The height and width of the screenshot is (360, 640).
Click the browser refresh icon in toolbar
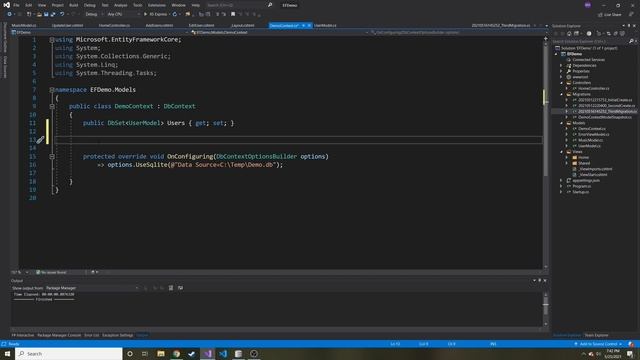175,14
